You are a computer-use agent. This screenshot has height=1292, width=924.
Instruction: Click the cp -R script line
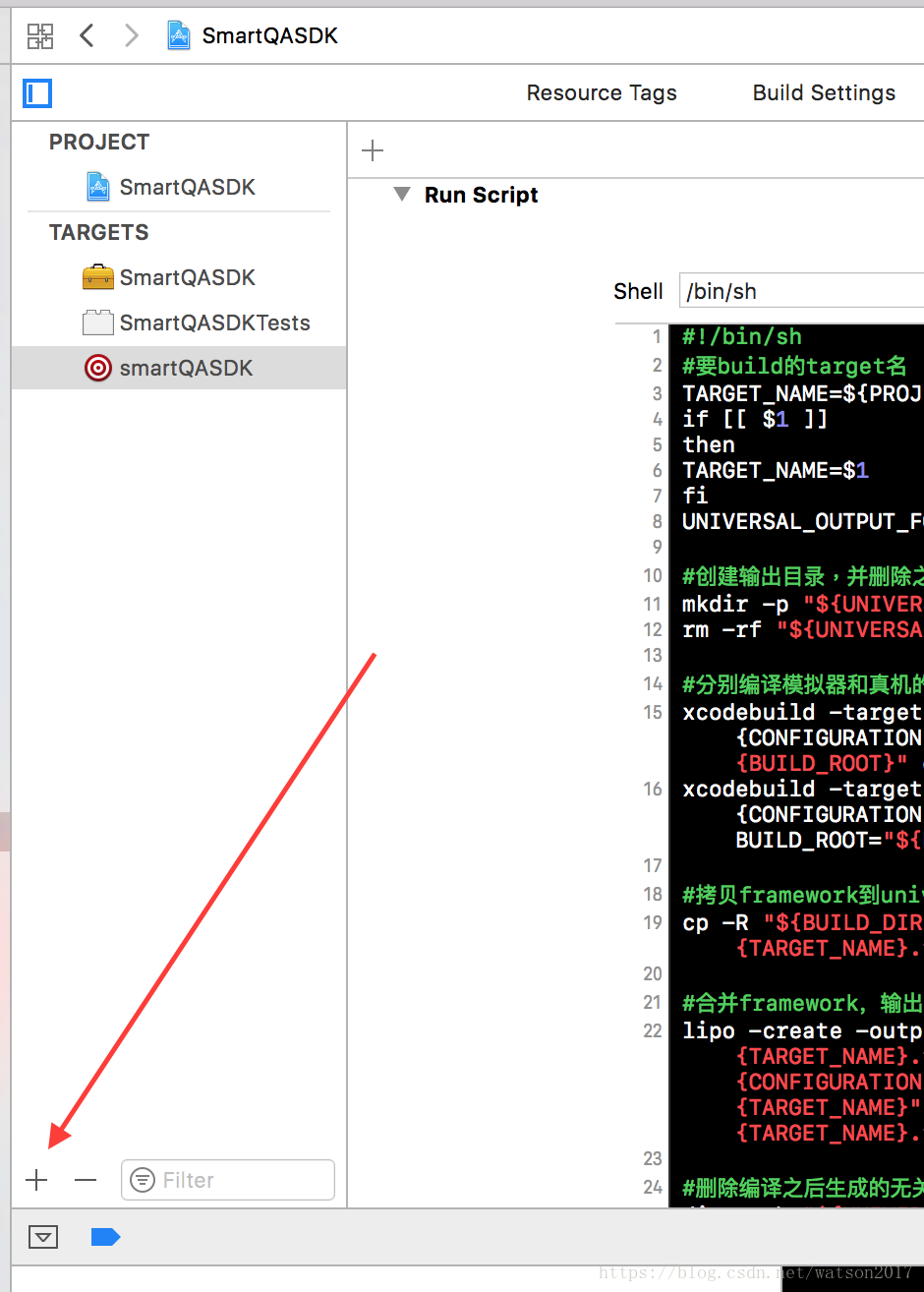tap(802, 922)
